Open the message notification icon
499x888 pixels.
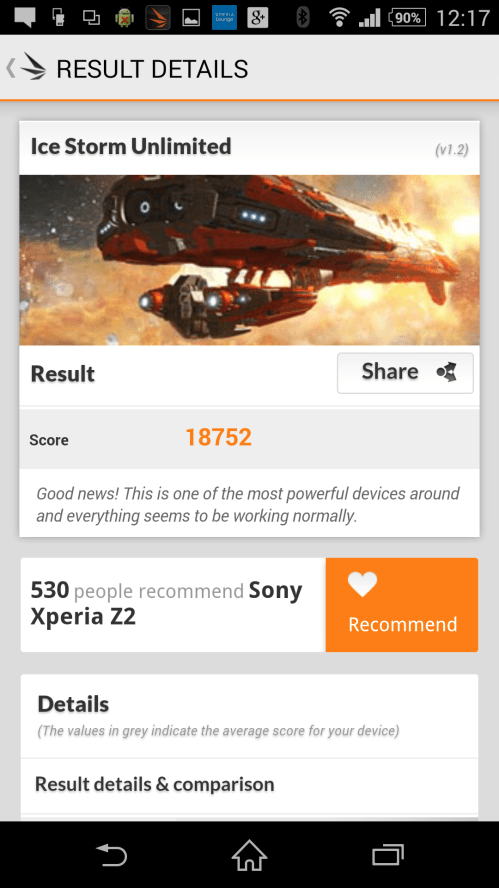click(25, 18)
